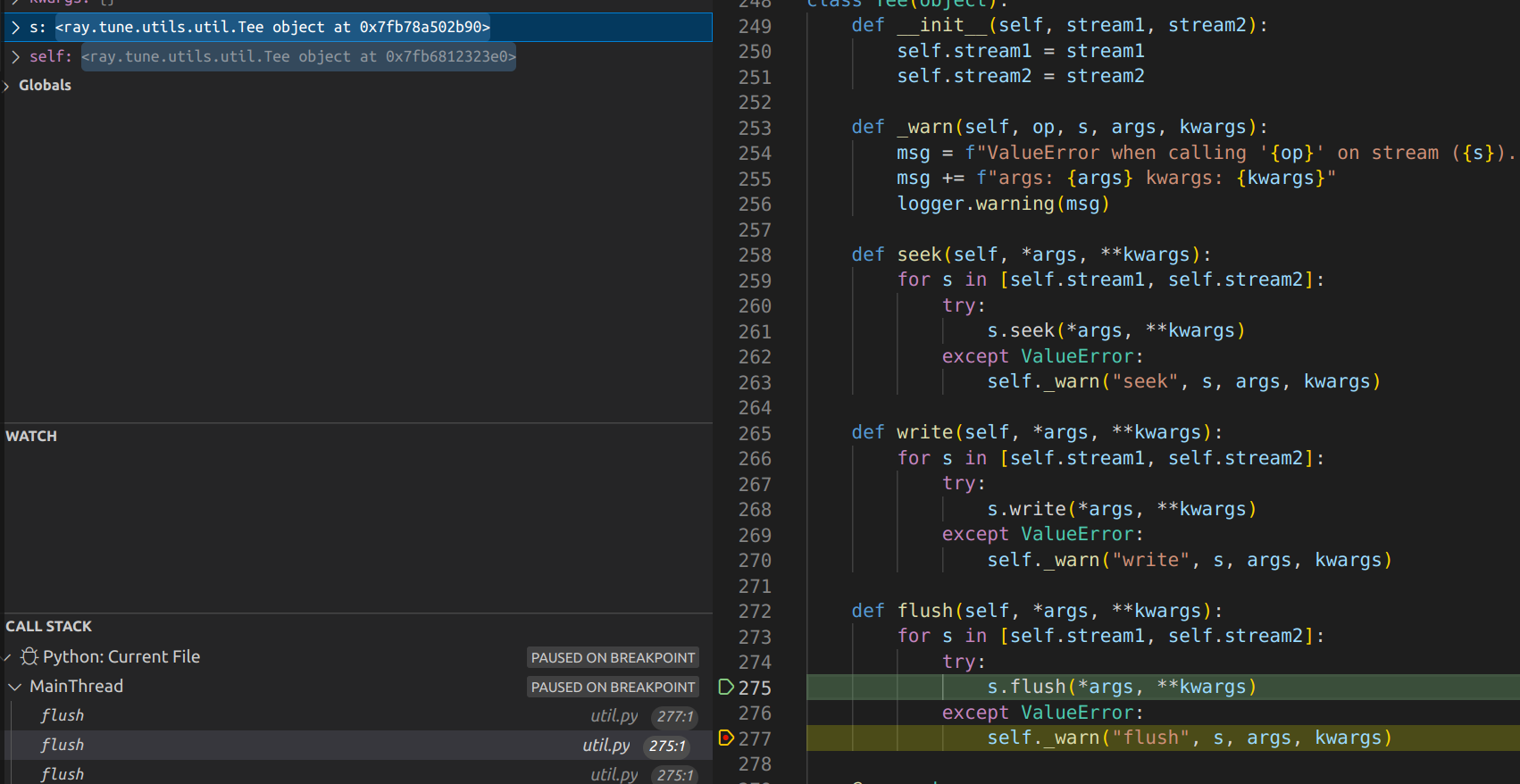The height and width of the screenshot is (784, 1520).
Task: Collapse the Python: Current File session
Action: [x=8, y=657]
